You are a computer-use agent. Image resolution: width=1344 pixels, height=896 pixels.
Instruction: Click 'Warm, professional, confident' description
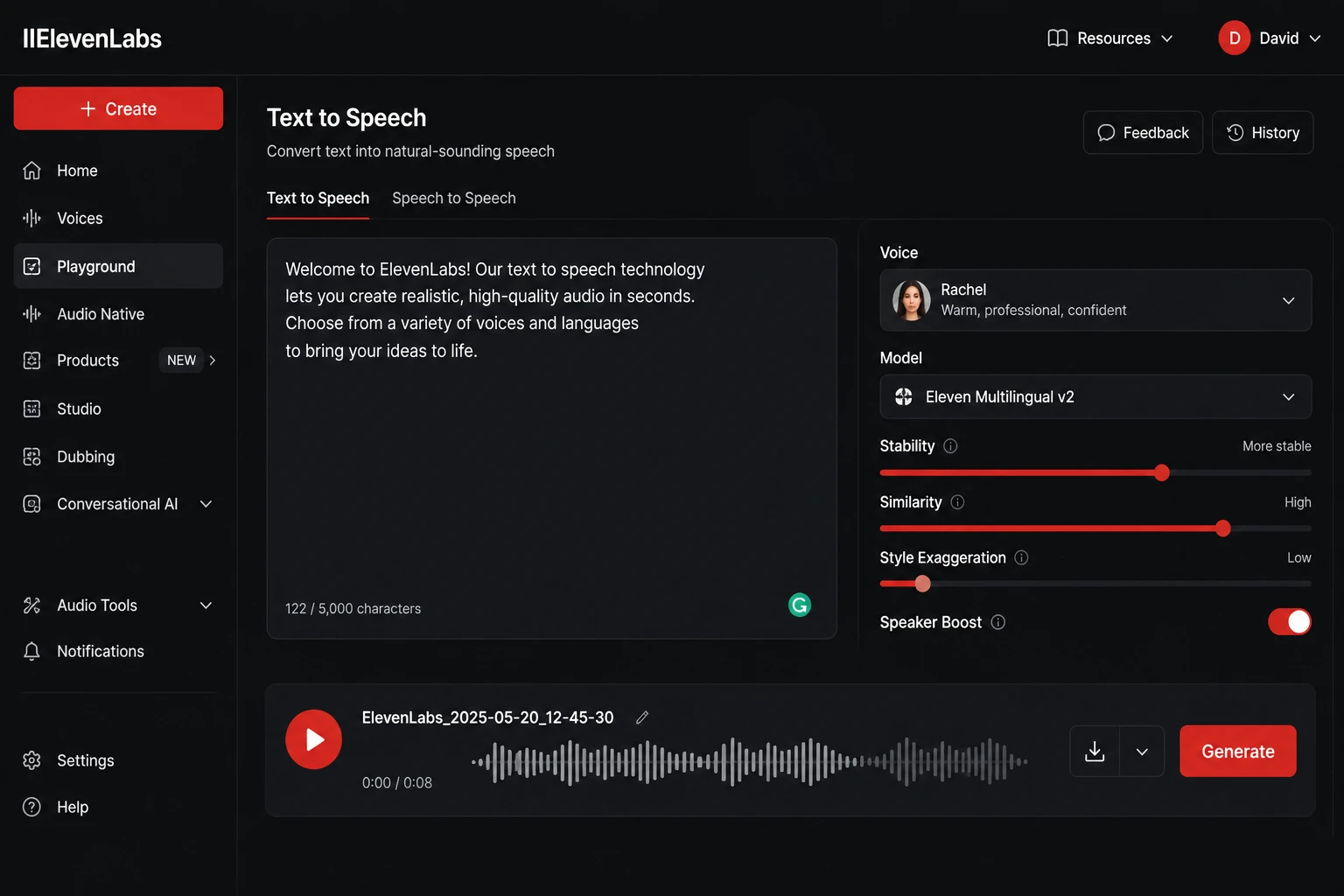(1033, 311)
